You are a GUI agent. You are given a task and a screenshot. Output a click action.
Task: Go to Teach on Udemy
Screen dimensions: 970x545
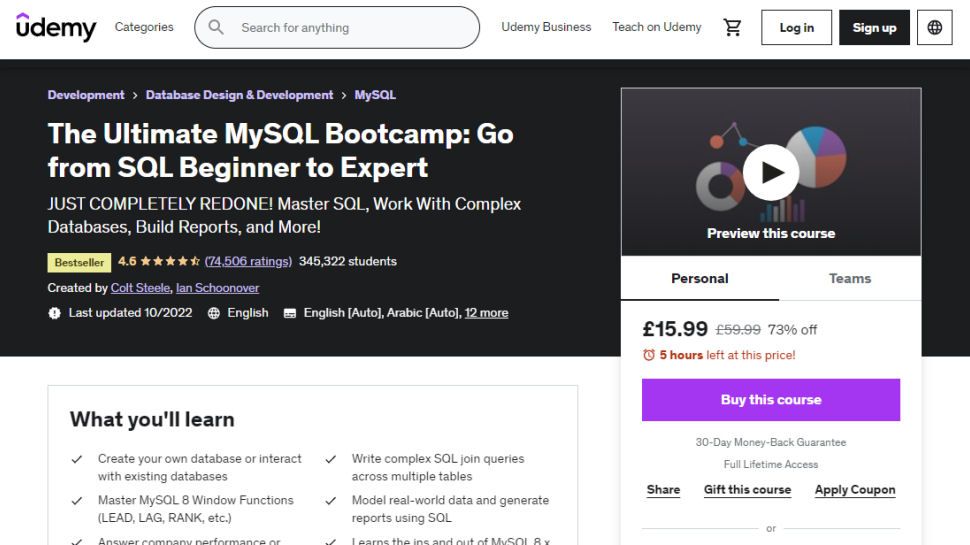click(x=657, y=27)
